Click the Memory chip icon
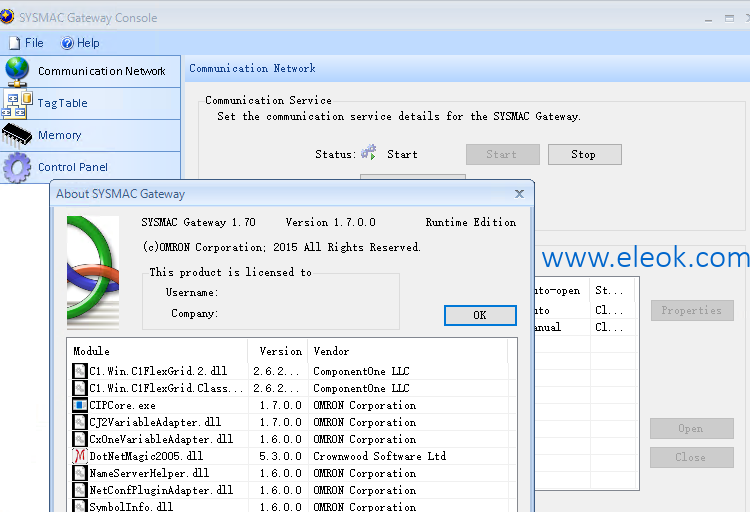This screenshot has height=512, width=750. point(17,135)
